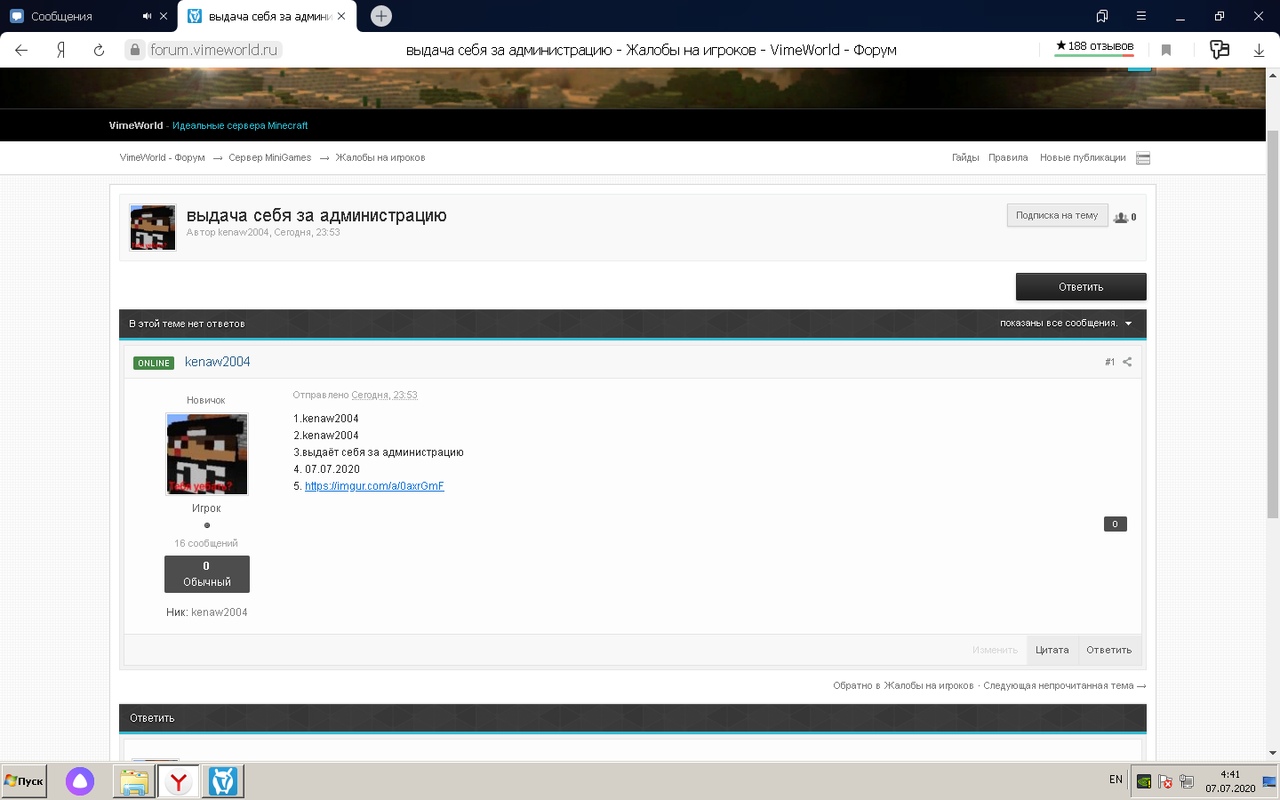The width and height of the screenshot is (1280, 800).
Task: Click the Идеальные сервера Minecraft tagline
Action: tap(240, 126)
